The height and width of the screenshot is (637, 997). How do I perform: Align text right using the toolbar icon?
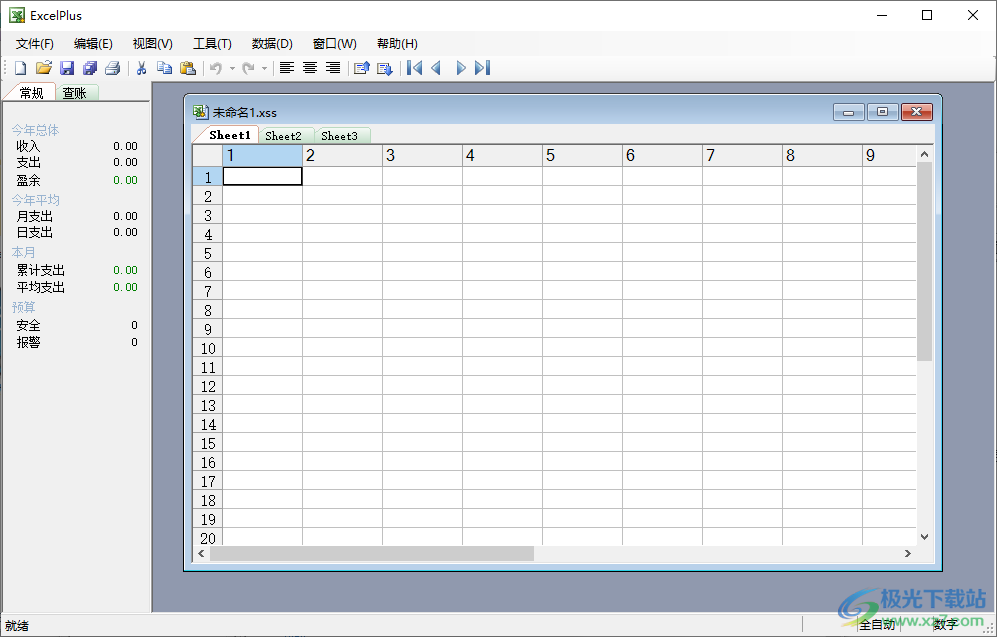pos(333,68)
